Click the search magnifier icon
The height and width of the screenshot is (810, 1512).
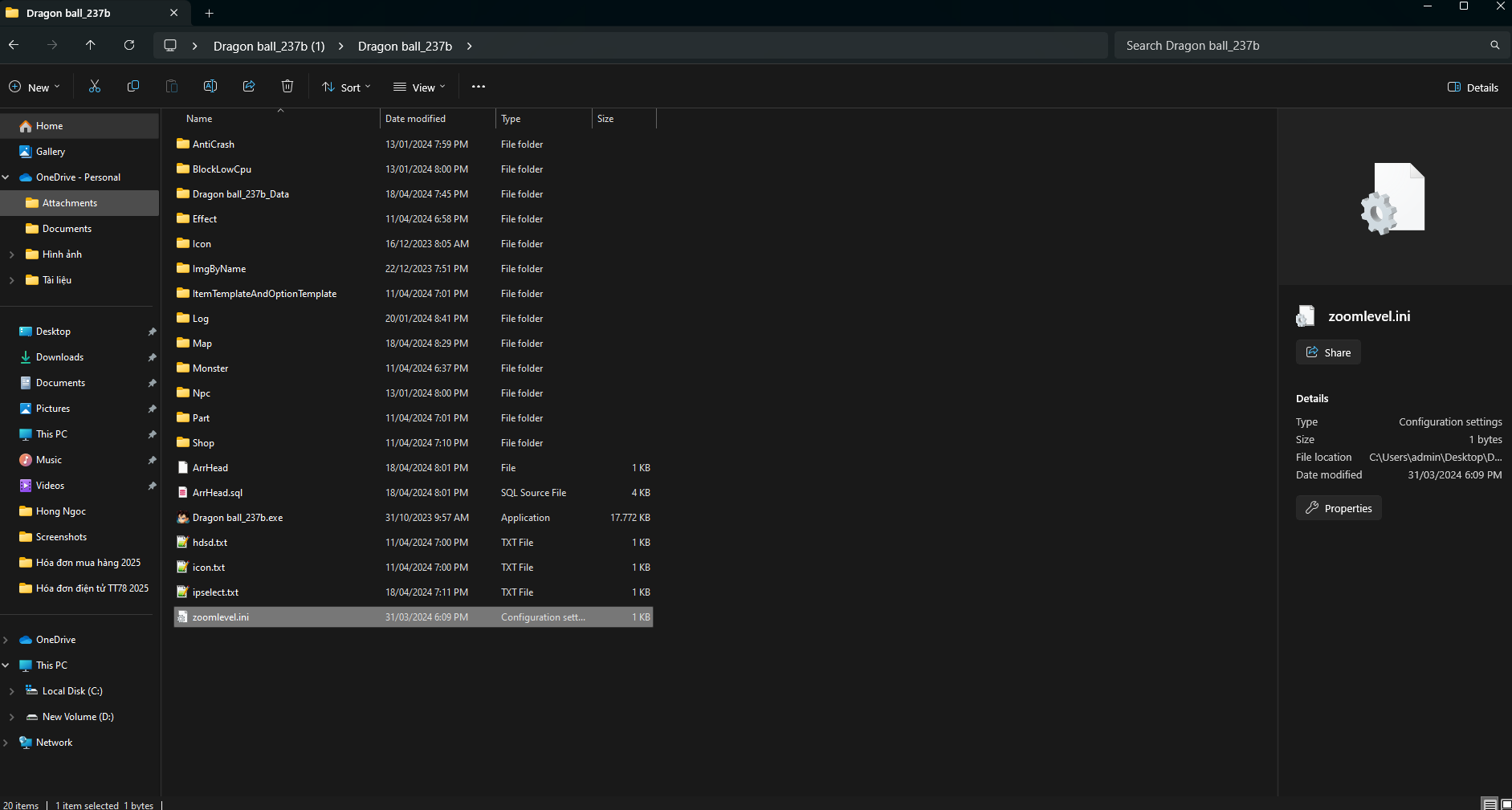(1494, 46)
